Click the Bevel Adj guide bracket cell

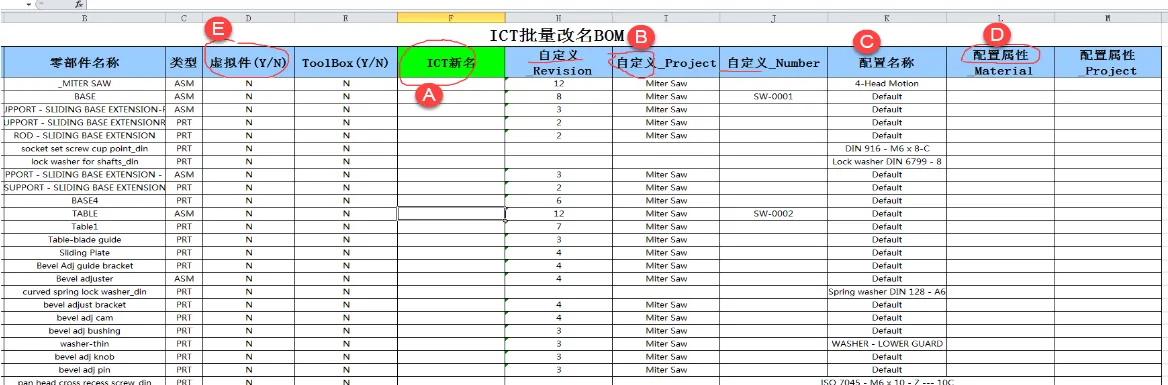[x=84, y=265]
